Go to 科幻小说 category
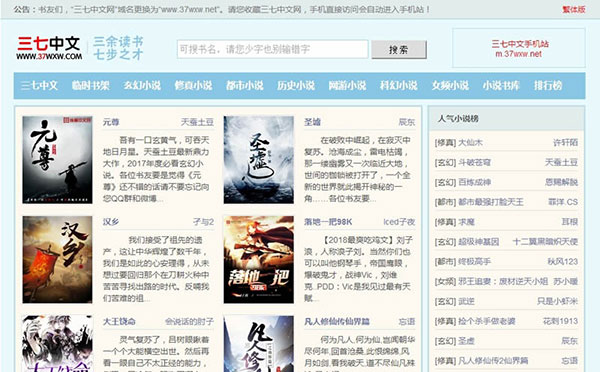The height and width of the screenshot is (372, 600). [x=398, y=85]
